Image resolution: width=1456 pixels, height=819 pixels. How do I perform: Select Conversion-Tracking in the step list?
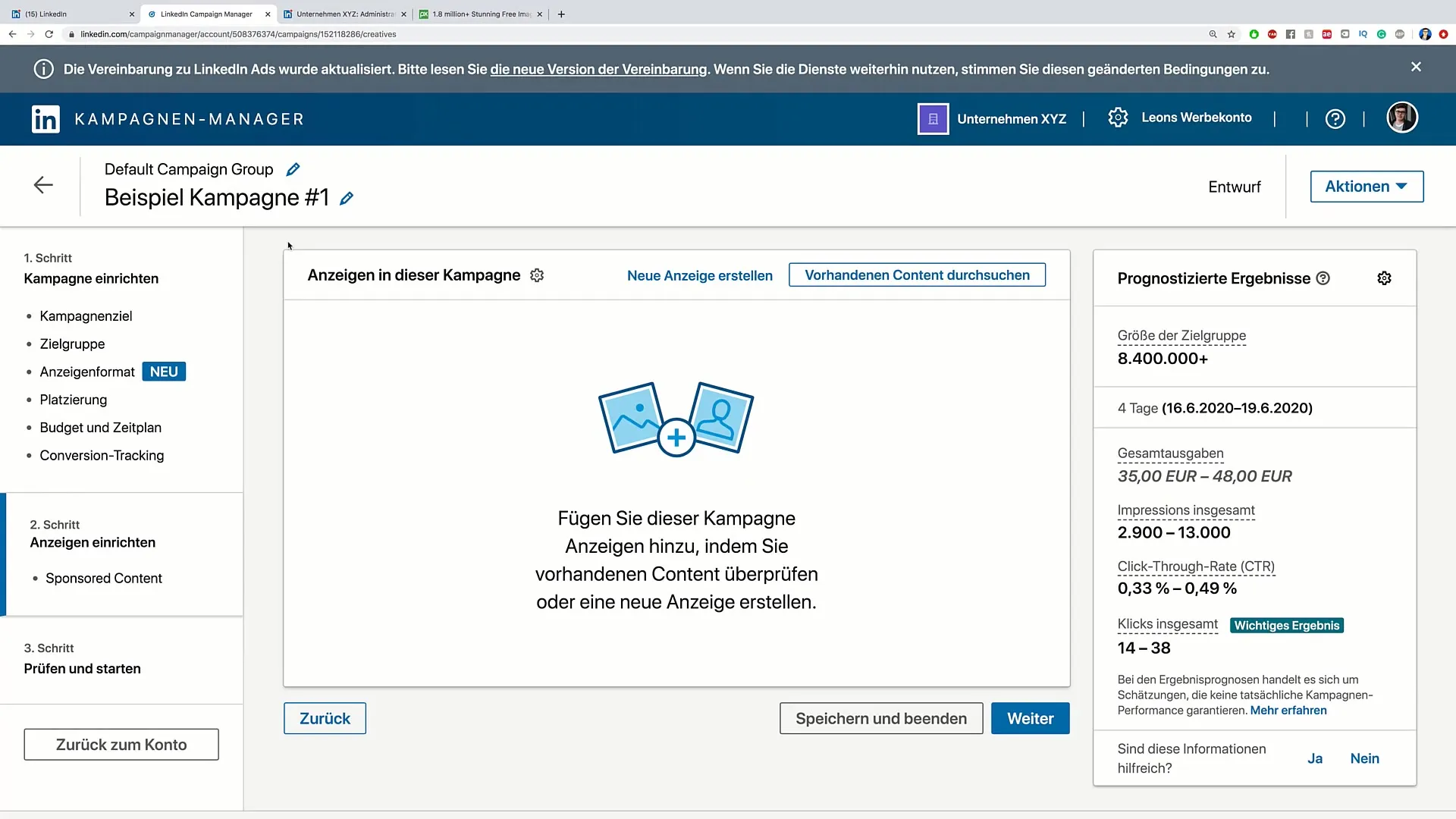click(x=102, y=456)
